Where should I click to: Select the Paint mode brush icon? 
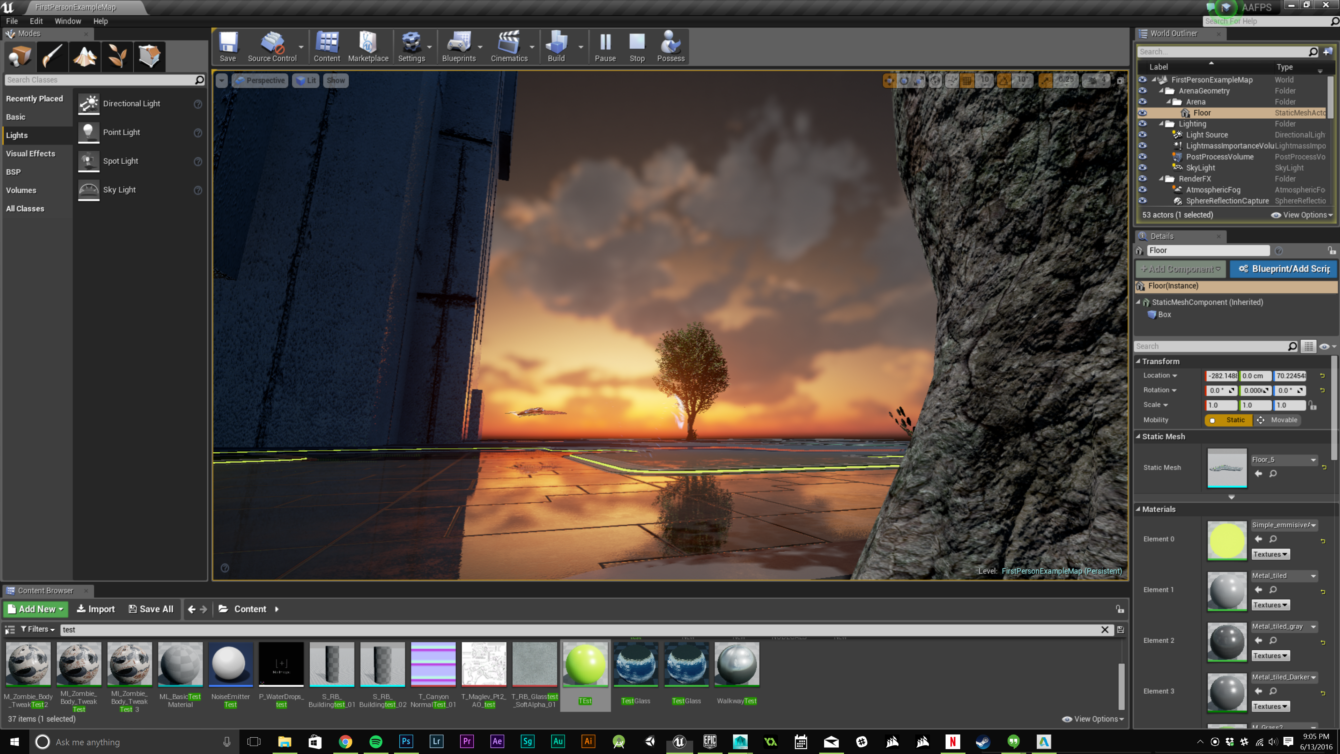52,56
